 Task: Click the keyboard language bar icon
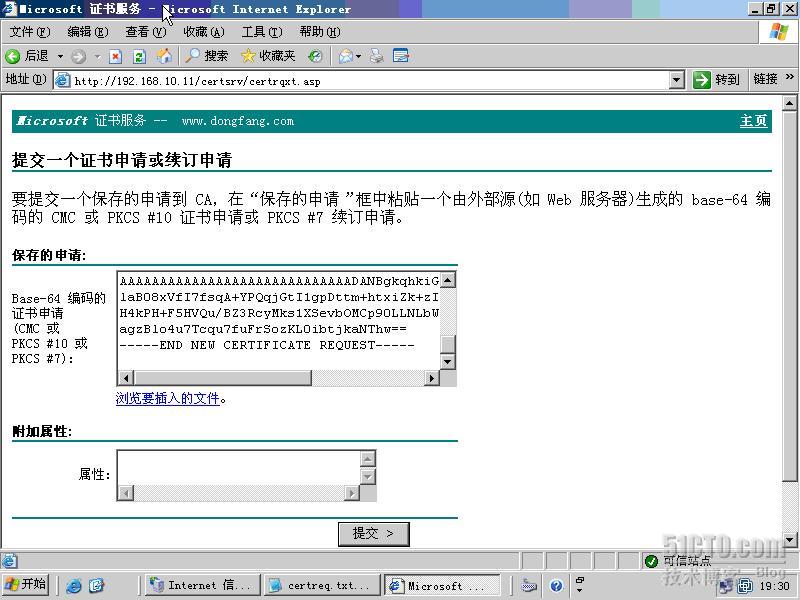529,586
